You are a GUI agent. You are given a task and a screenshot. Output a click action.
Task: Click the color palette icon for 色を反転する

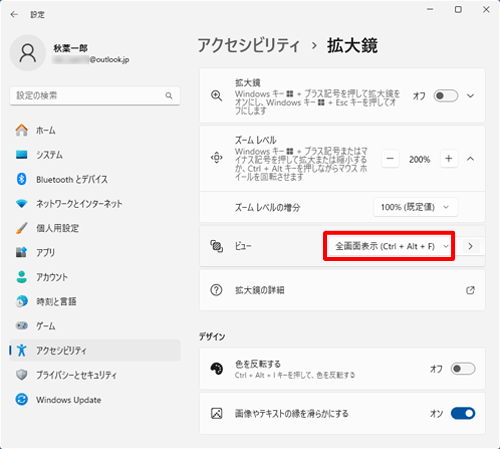[217, 369]
